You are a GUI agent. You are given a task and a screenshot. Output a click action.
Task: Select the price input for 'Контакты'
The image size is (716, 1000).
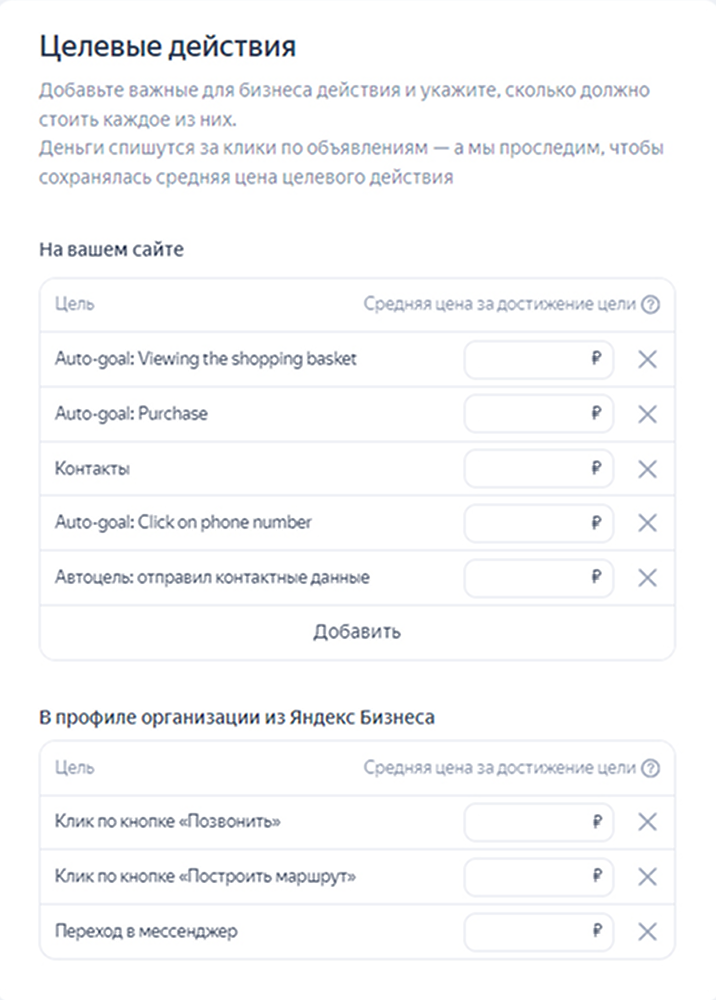pos(539,469)
